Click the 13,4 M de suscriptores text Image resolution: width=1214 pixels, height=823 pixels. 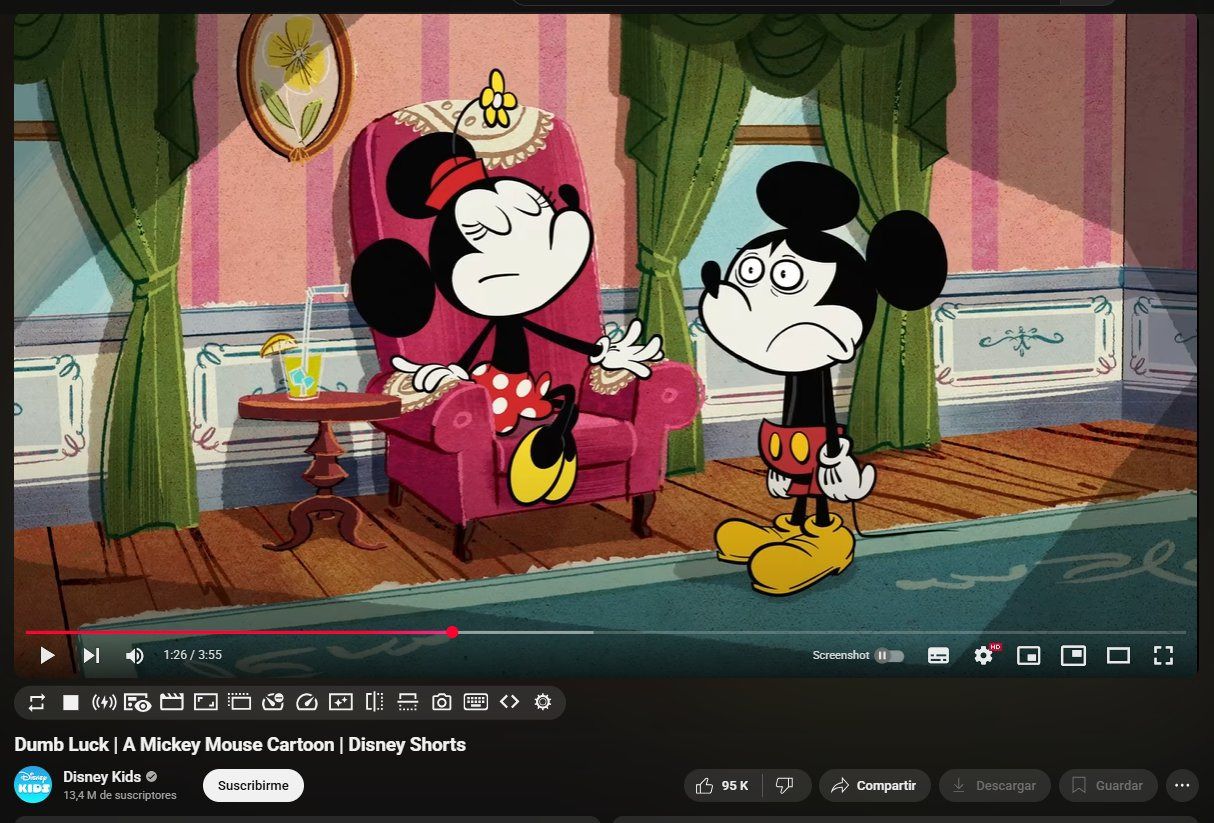coord(120,796)
